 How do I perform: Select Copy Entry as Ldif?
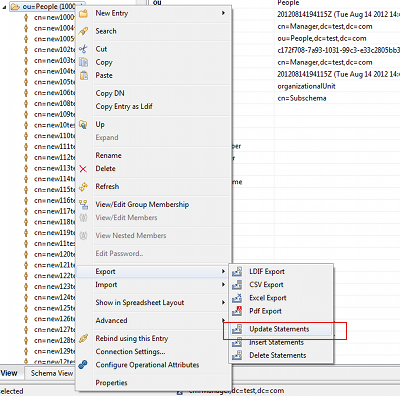(124, 107)
